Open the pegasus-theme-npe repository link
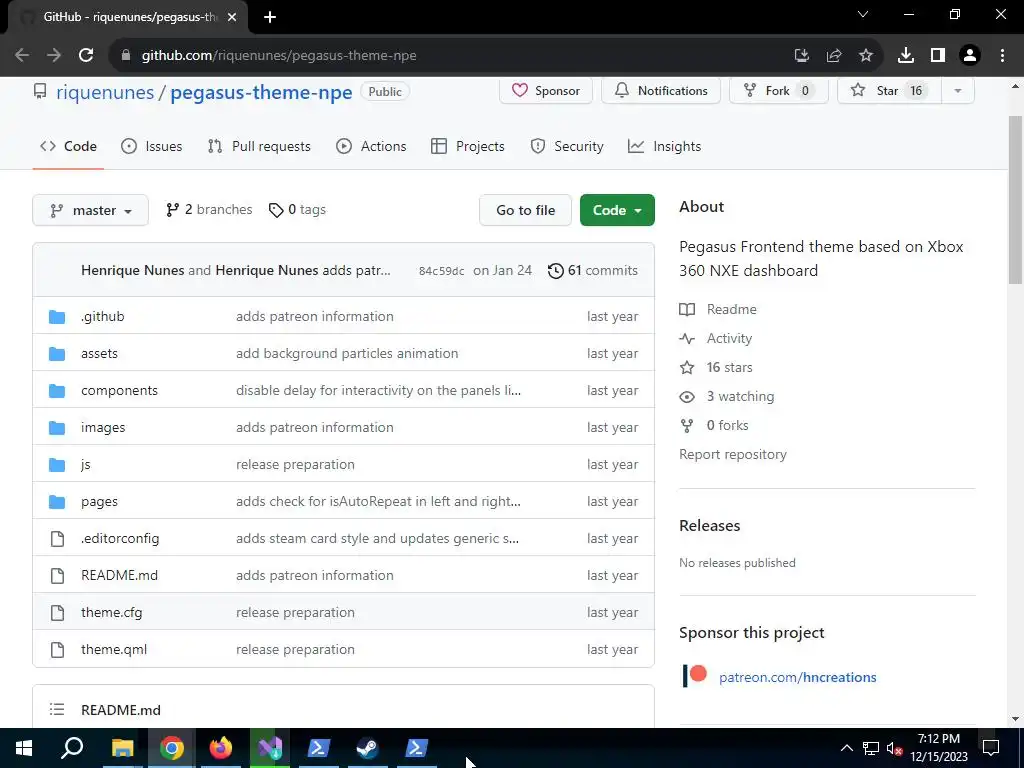The image size is (1024, 768). click(x=261, y=92)
